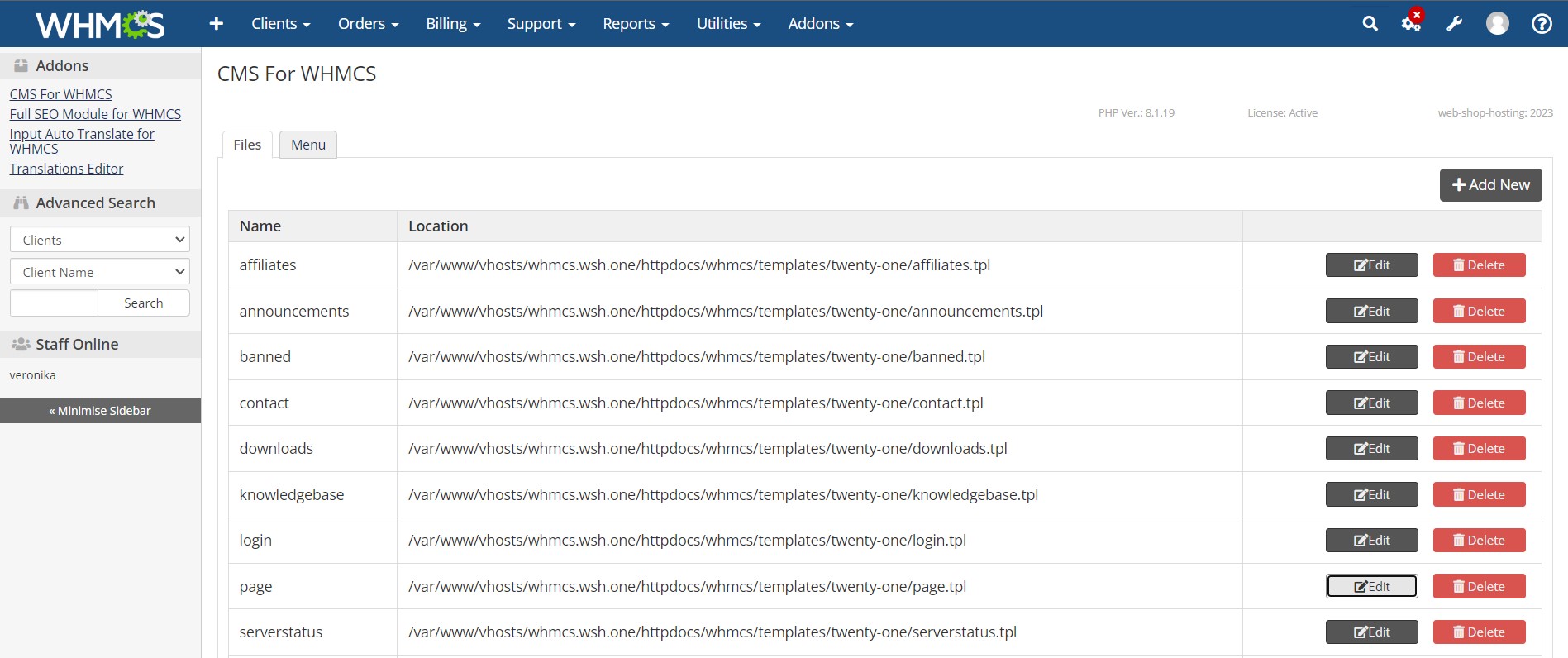Delete the downloads file
The image size is (1568, 658).
pyautogui.click(x=1479, y=449)
